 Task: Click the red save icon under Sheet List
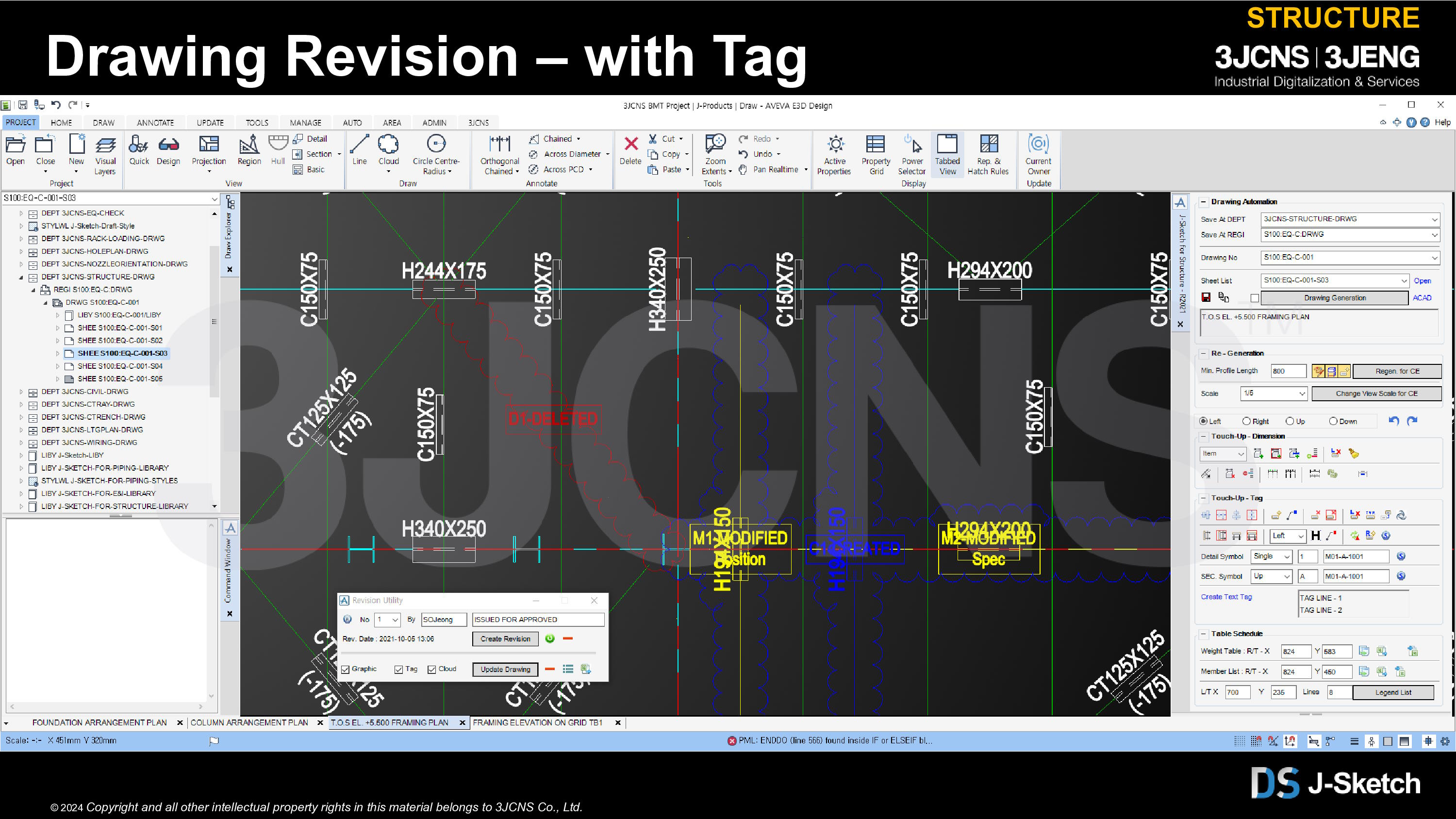click(x=1206, y=297)
